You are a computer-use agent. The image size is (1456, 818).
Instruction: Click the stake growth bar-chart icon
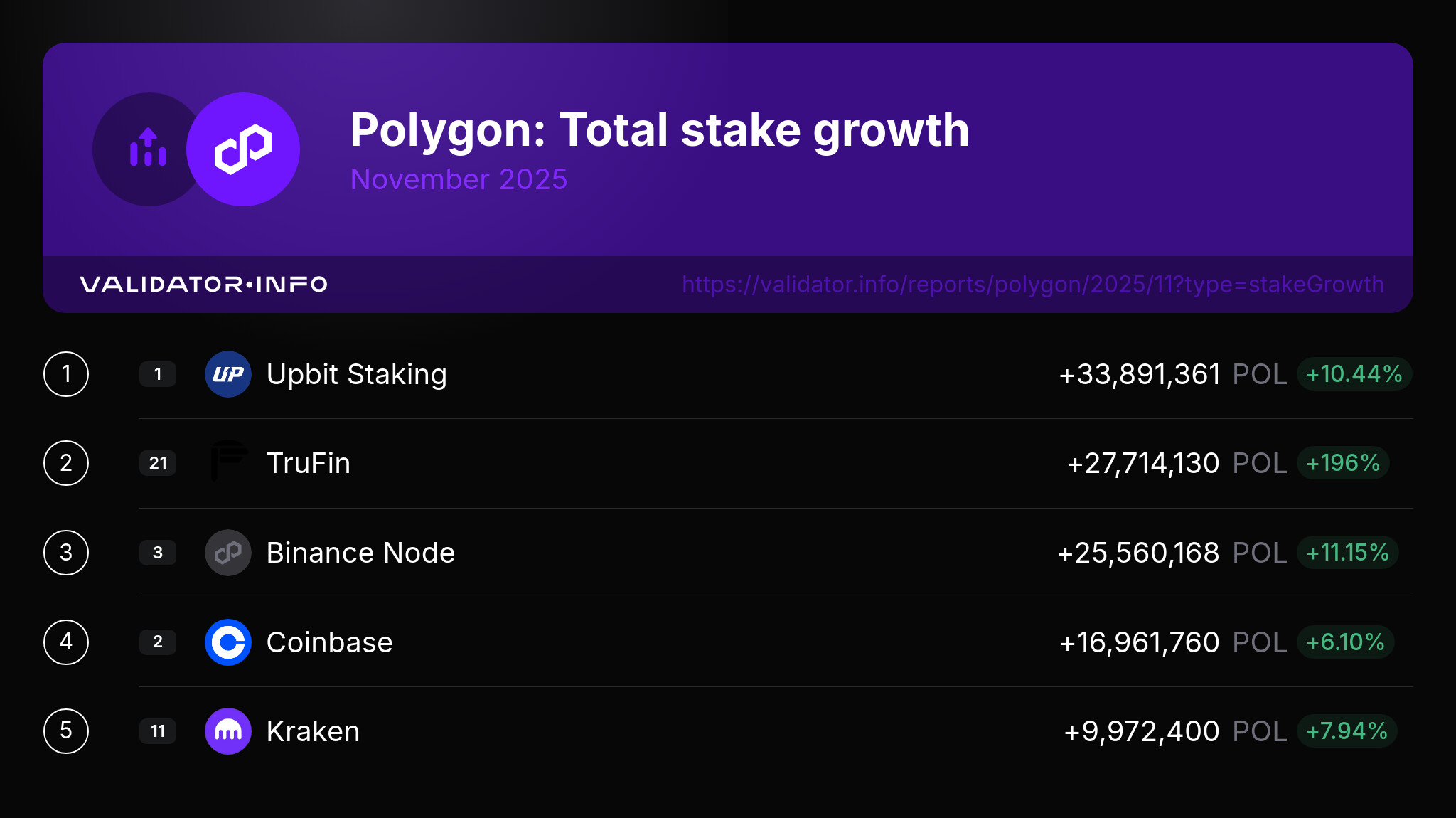pyautogui.click(x=148, y=148)
